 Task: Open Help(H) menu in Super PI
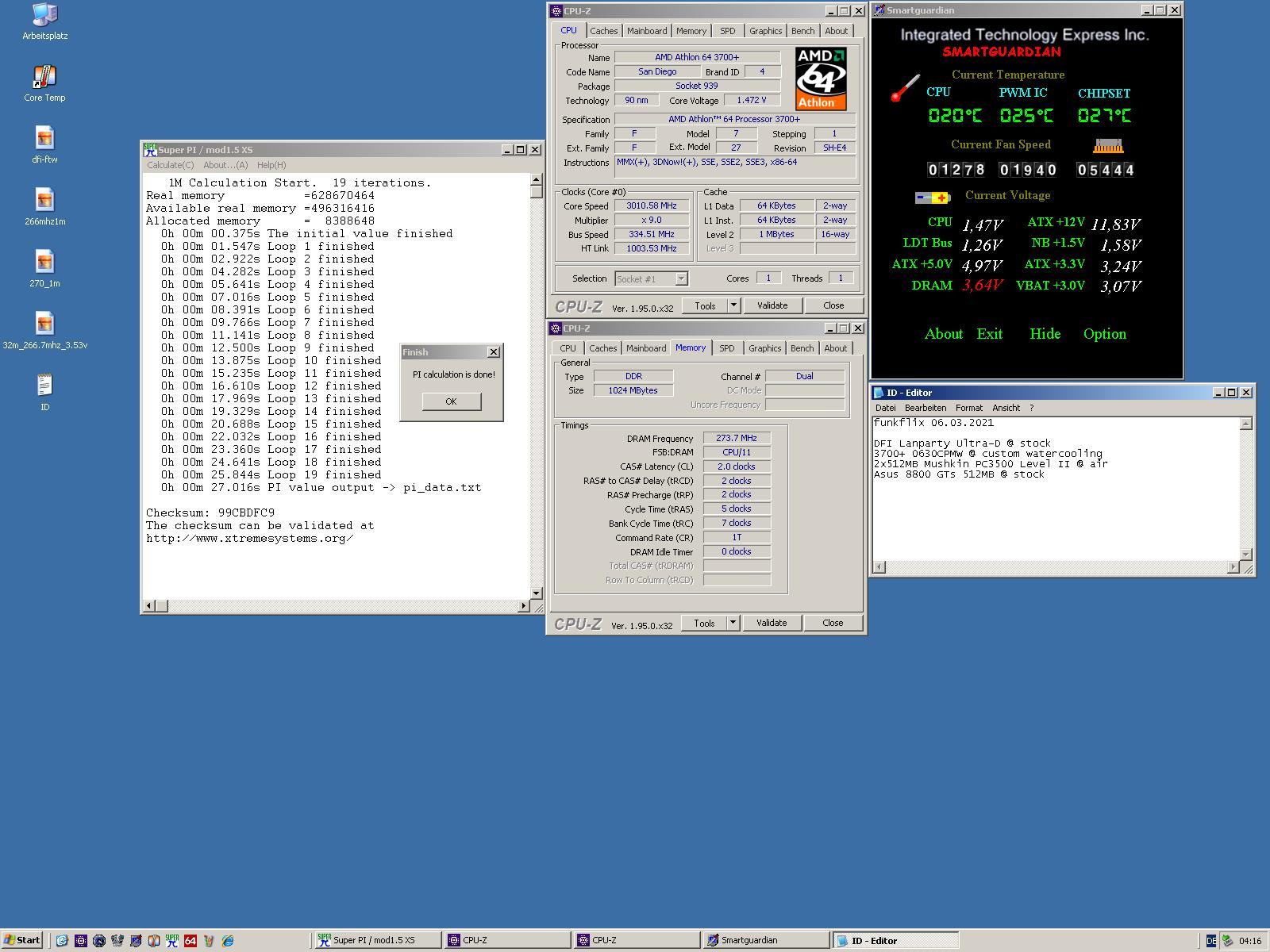click(x=271, y=165)
